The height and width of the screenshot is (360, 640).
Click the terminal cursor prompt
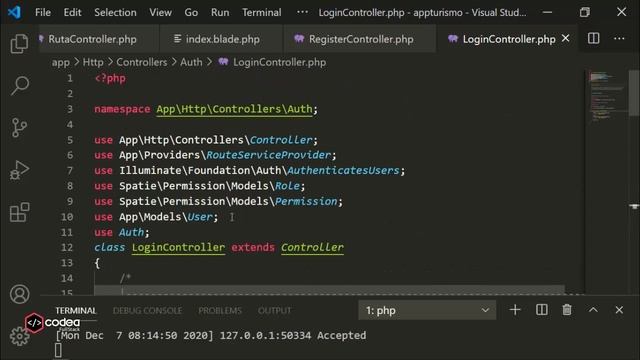click(58, 351)
